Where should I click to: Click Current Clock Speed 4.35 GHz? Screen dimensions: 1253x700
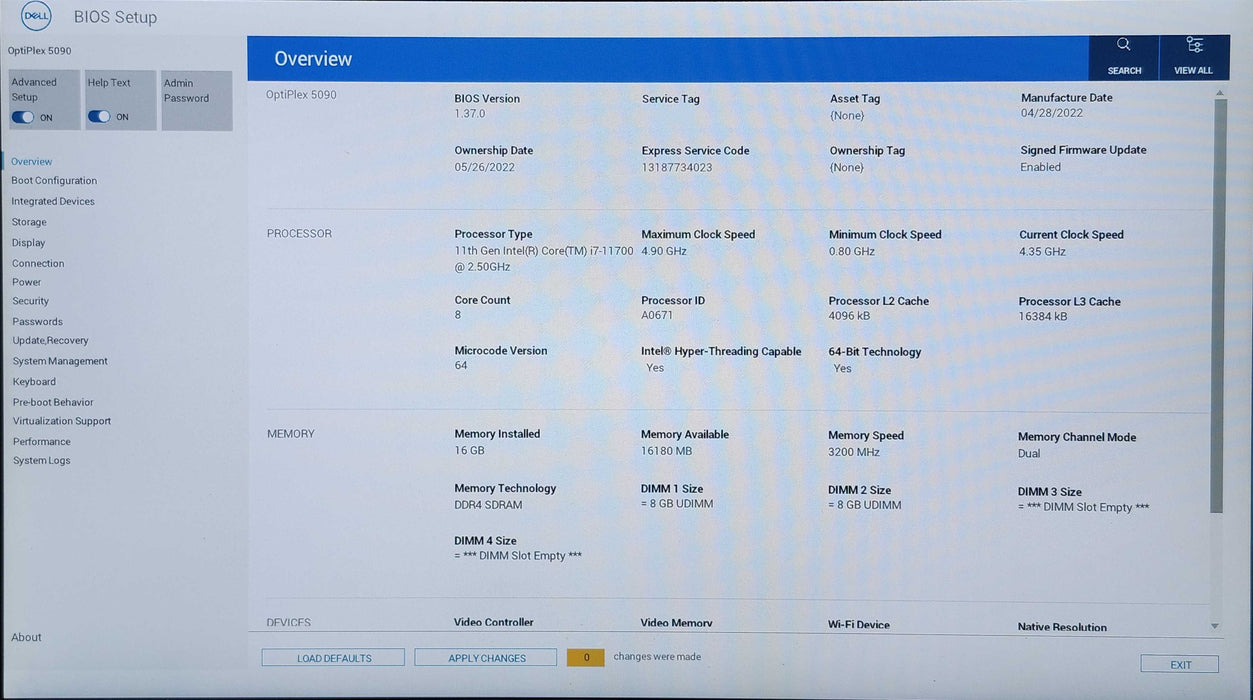[1042, 251]
